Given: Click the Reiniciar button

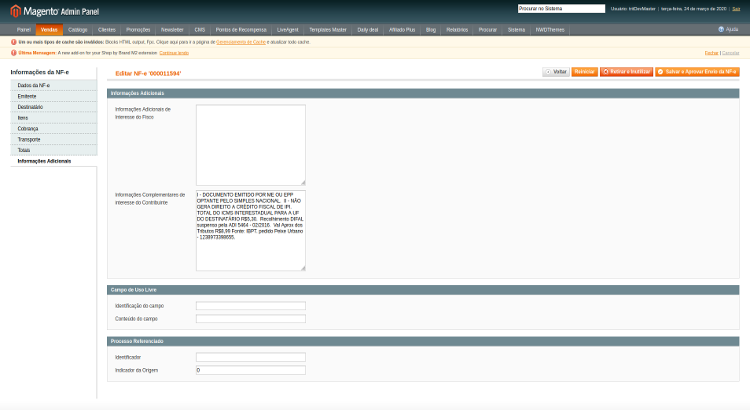Looking at the screenshot, I should (x=585, y=72).
